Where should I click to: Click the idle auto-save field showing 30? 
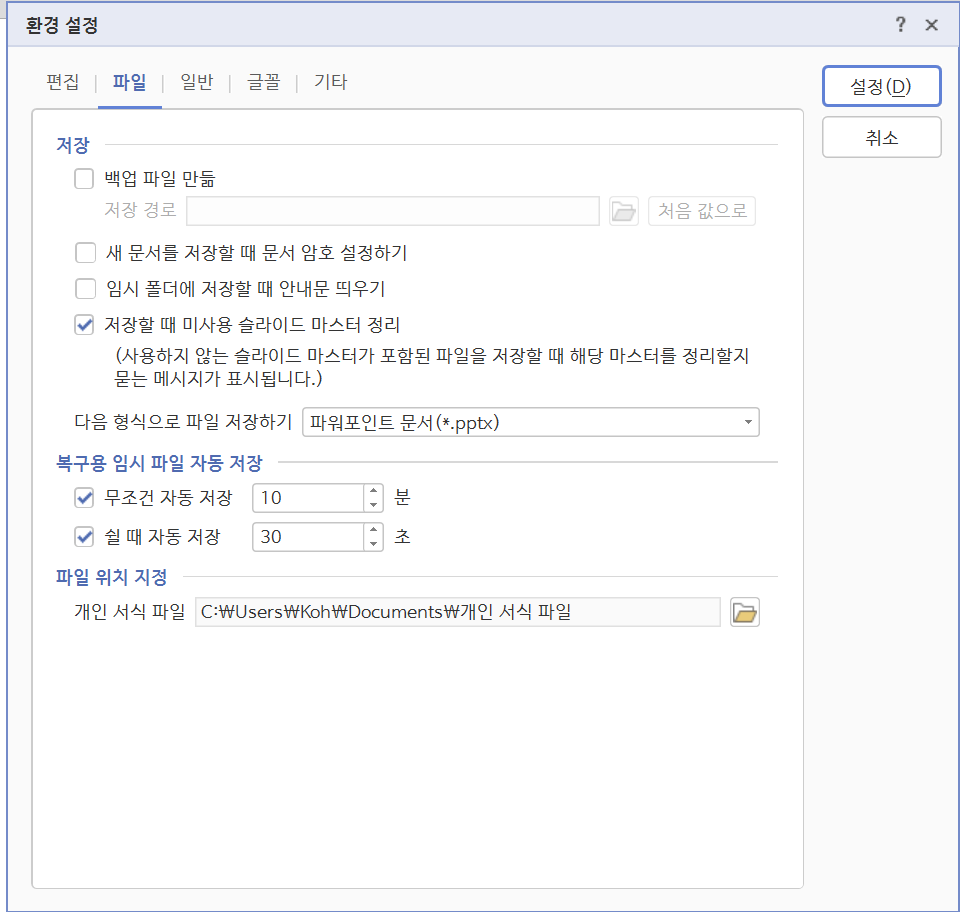point(309,537)
